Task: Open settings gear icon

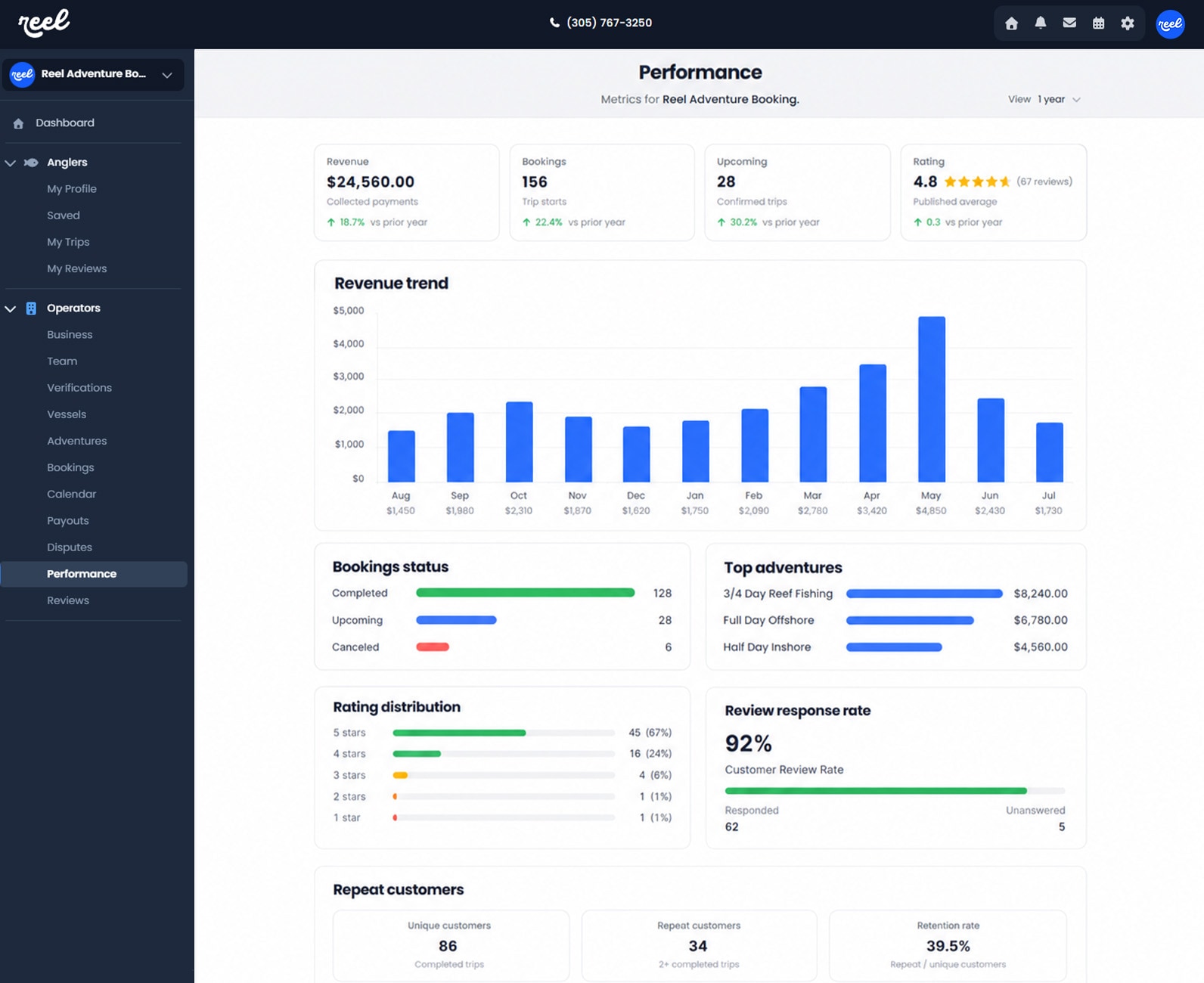Action: tap(1128, 23)
